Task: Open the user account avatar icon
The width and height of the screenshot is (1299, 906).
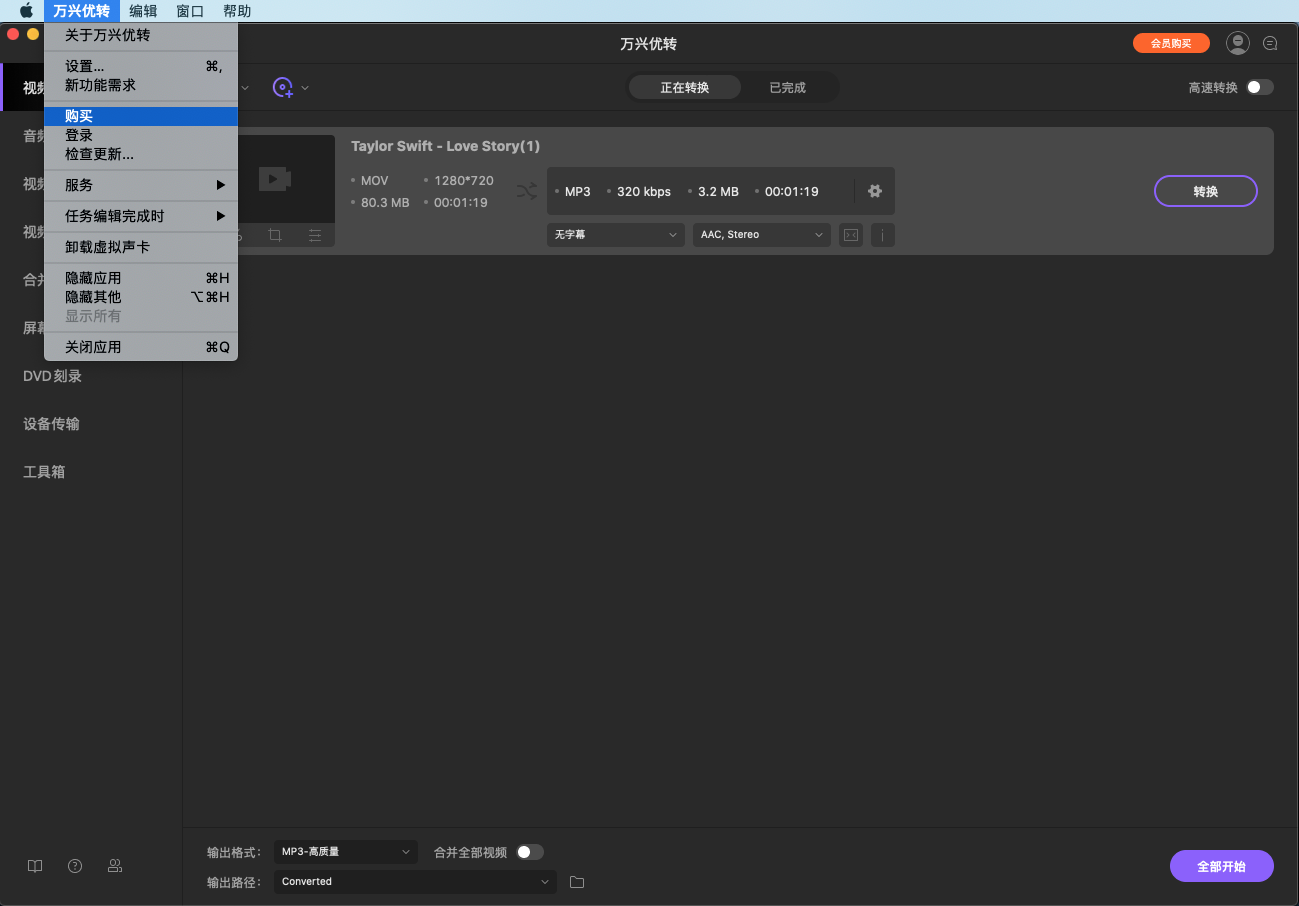Action: tap(1238, 43)
